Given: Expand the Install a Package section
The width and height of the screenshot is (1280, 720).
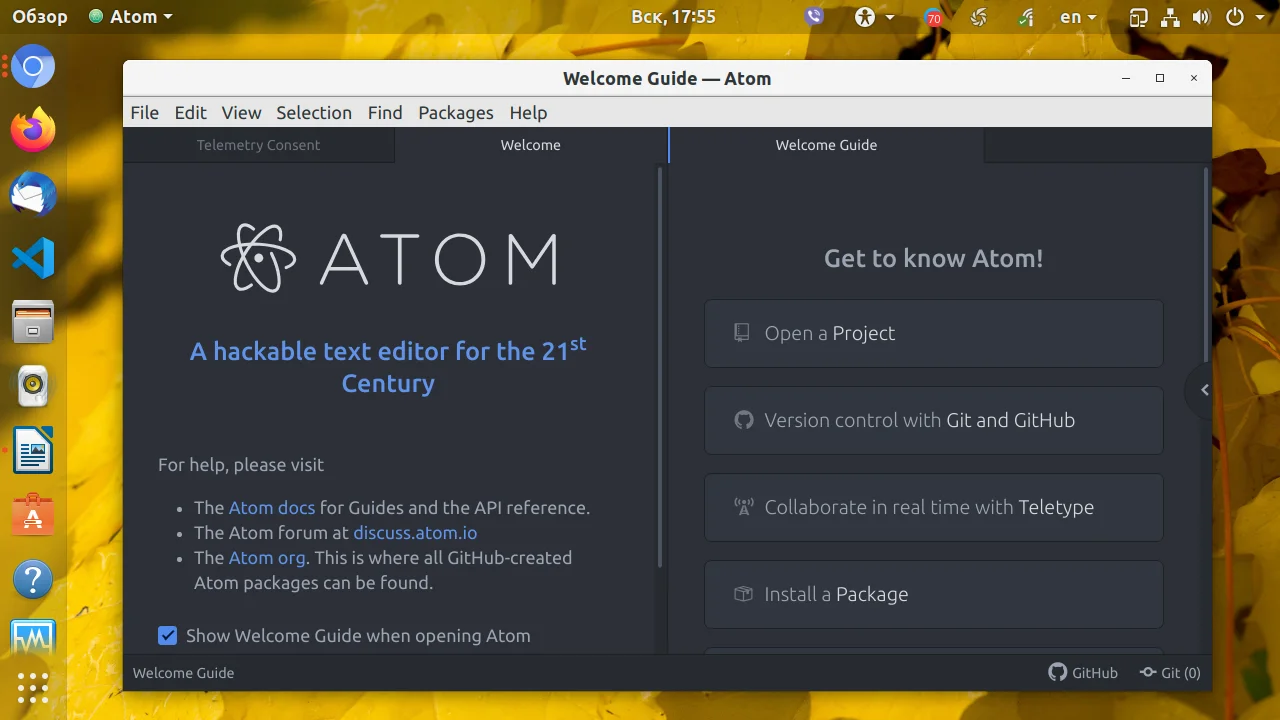Looking at the screenshot, I should click(x=933, y=594).
